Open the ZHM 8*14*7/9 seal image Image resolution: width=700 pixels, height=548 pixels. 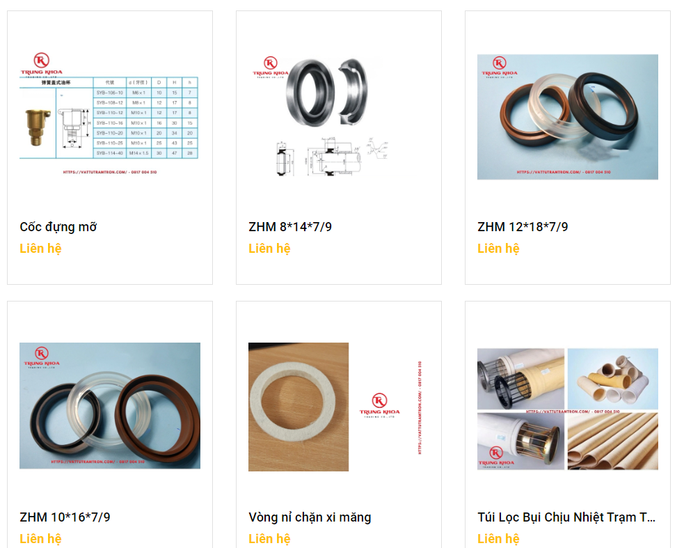coord(338,117)
